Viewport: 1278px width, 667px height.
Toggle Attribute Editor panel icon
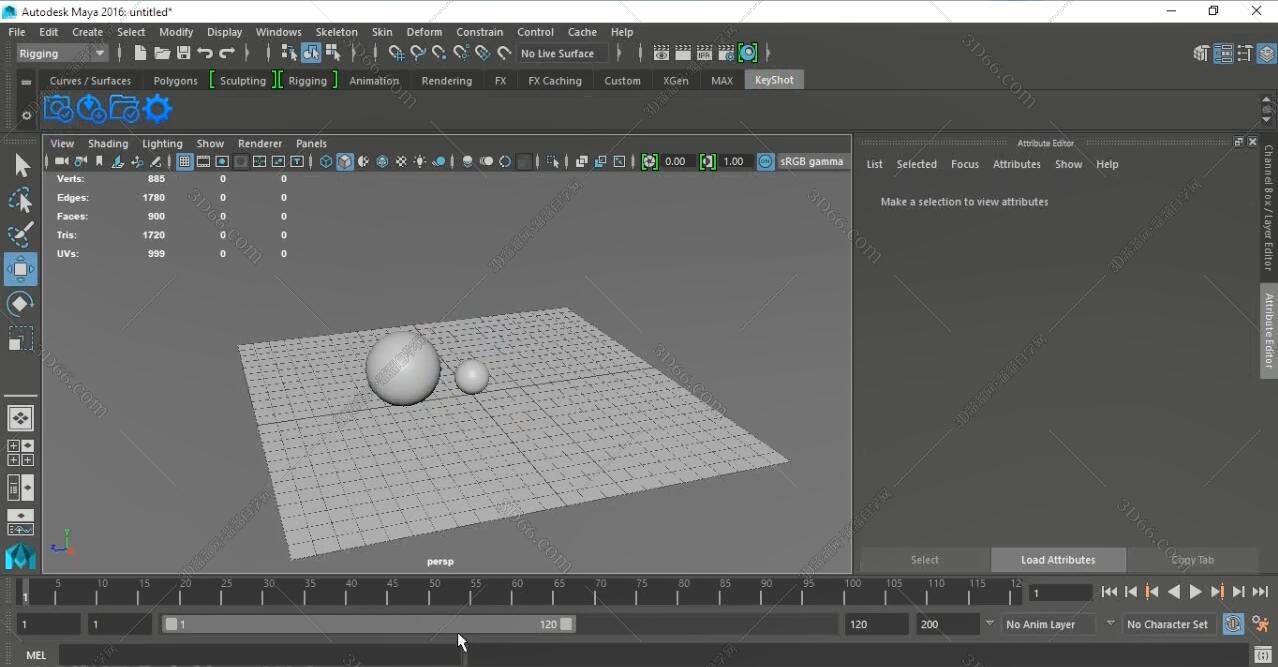click(x=1223, y=54)
